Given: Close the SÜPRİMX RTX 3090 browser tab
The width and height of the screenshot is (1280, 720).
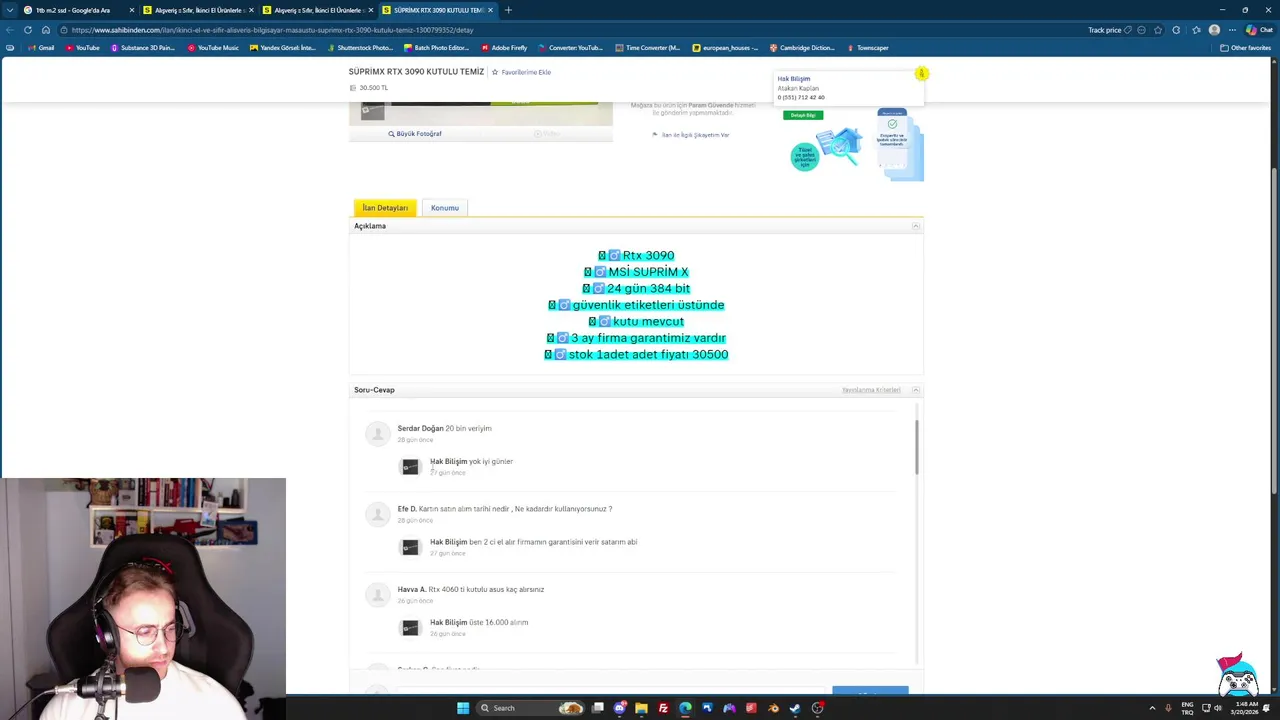Looking at the screenshot, I should (490, 10).
